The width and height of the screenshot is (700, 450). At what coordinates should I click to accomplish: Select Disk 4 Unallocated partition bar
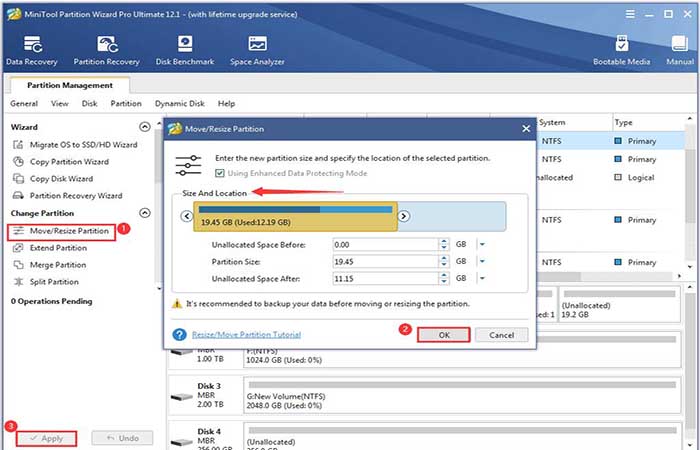tap(462, 437)
